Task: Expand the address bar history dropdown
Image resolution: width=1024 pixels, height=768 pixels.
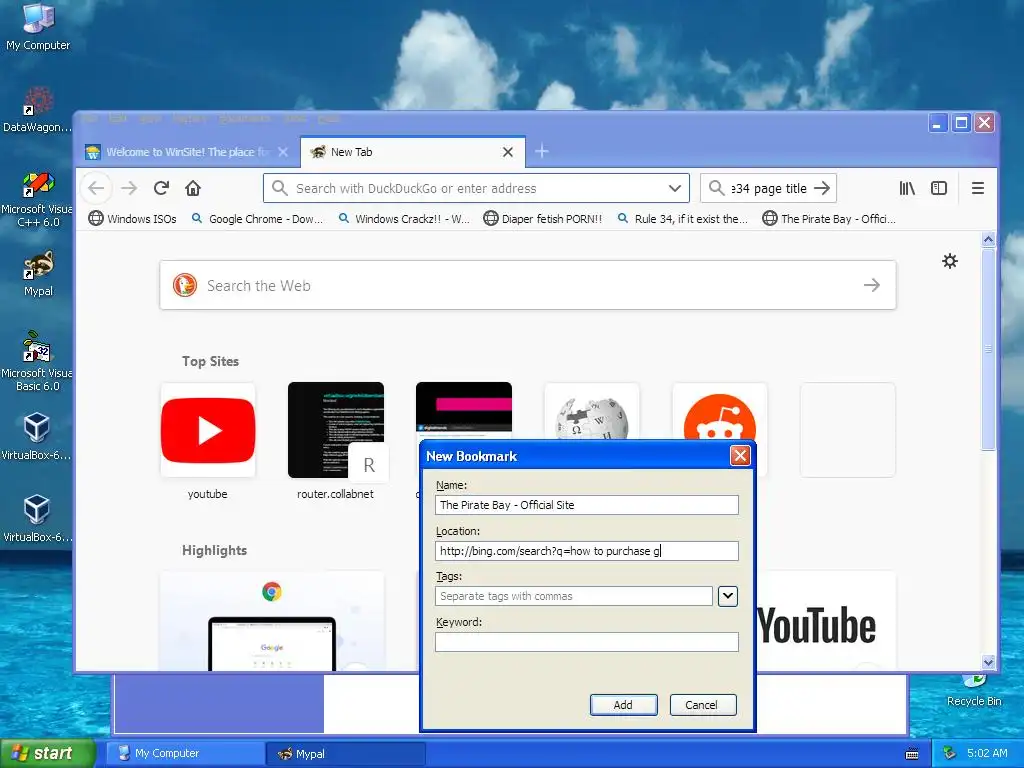Action: (x=675, y=188)
